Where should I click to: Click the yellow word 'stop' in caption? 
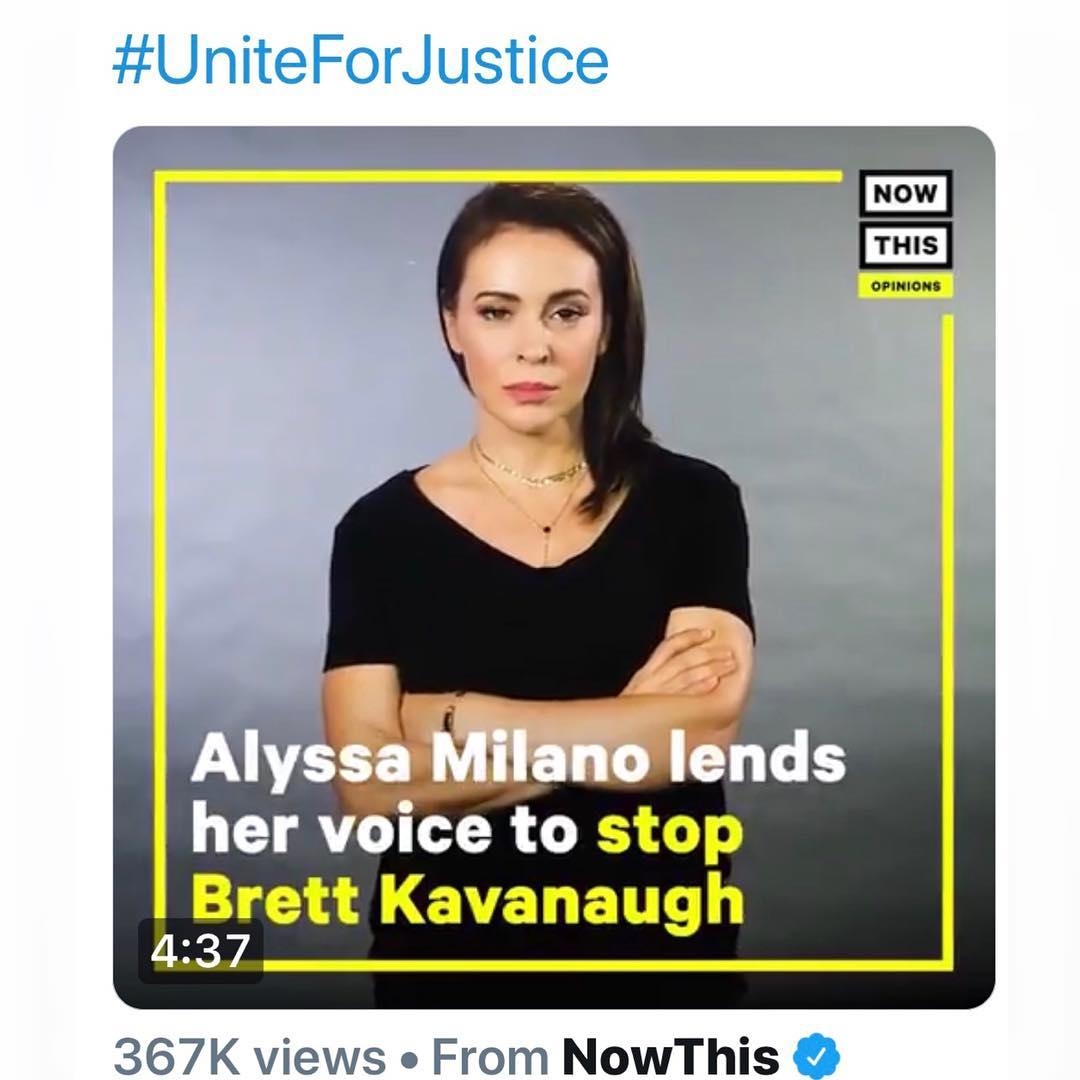point(669,833)
